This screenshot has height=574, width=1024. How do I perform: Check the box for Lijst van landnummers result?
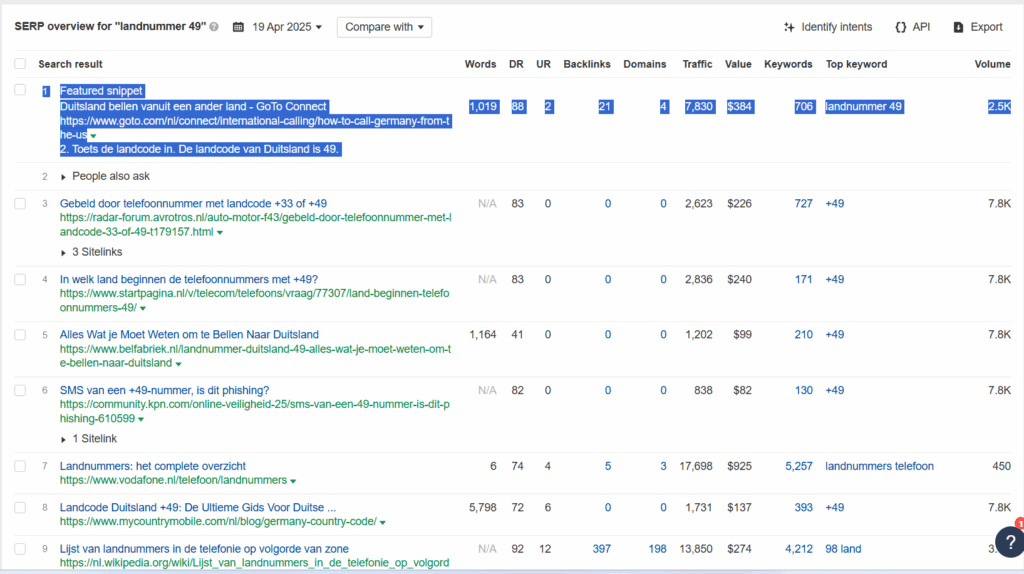click(20, 549)
